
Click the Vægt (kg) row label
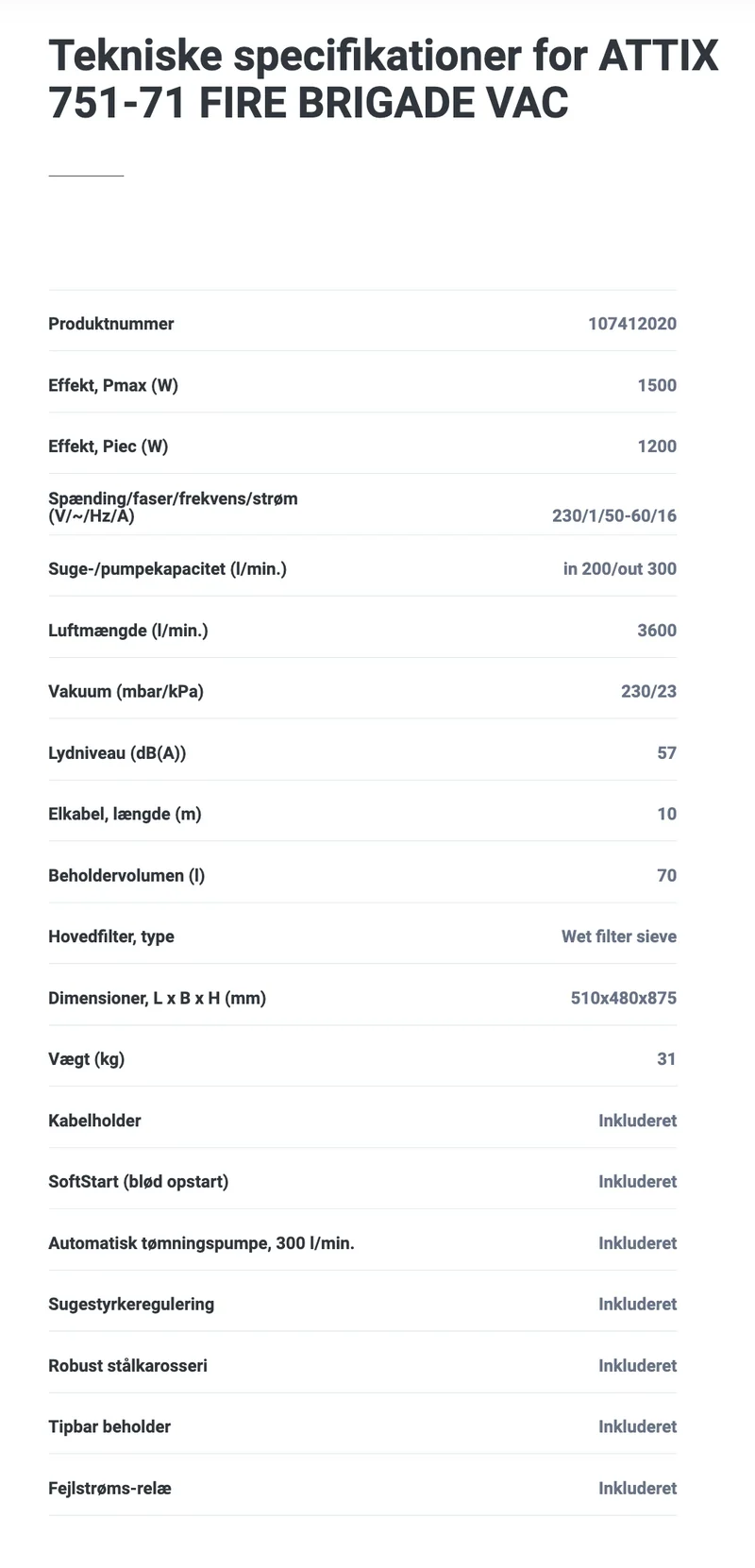point(87,1059)
